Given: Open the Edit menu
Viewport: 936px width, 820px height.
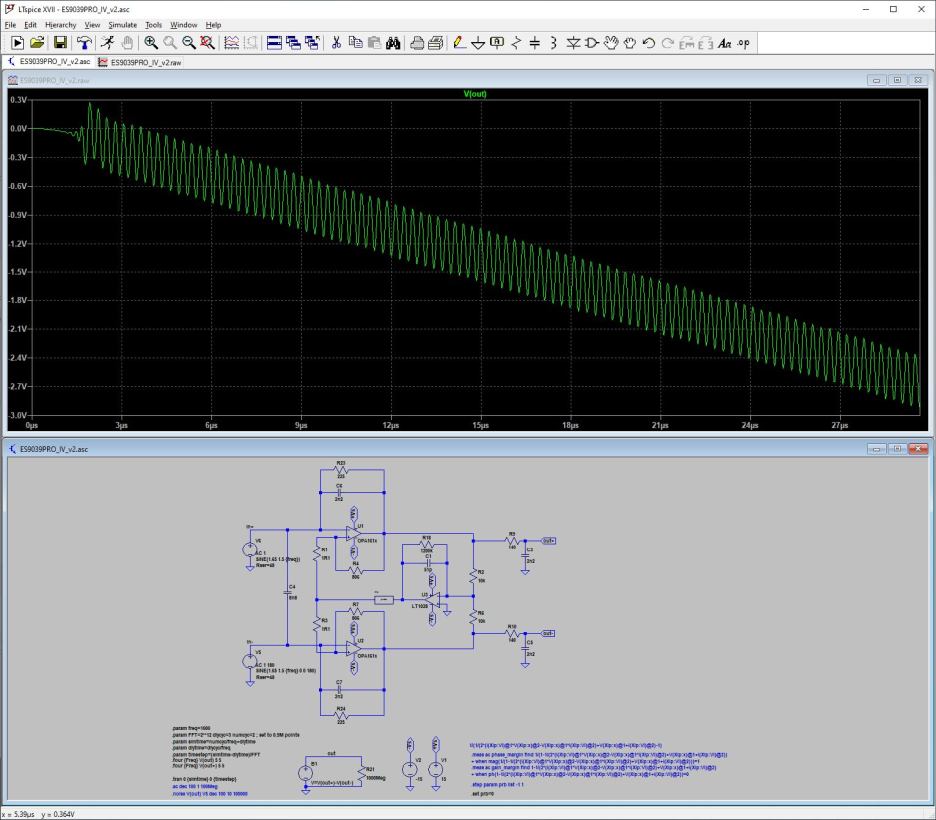Looking at the screenshot, I should tap(30, 25).
